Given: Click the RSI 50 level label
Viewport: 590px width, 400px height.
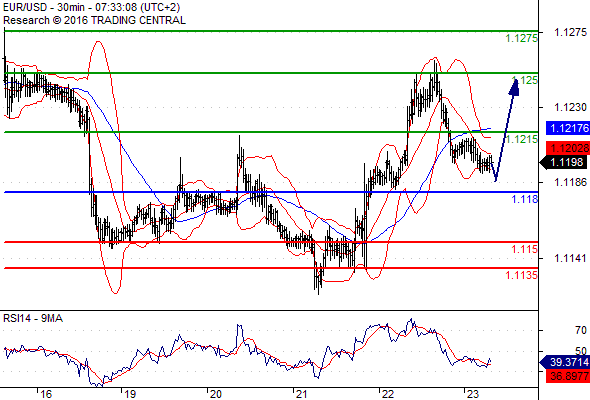Looking at the screenshot, I should [x=581, y=351].
